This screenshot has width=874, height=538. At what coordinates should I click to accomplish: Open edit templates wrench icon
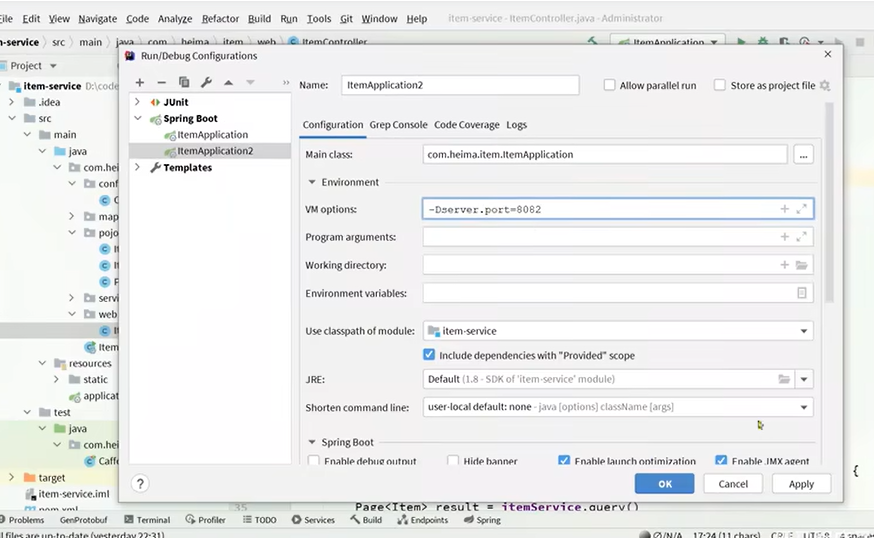coord(206,83)
